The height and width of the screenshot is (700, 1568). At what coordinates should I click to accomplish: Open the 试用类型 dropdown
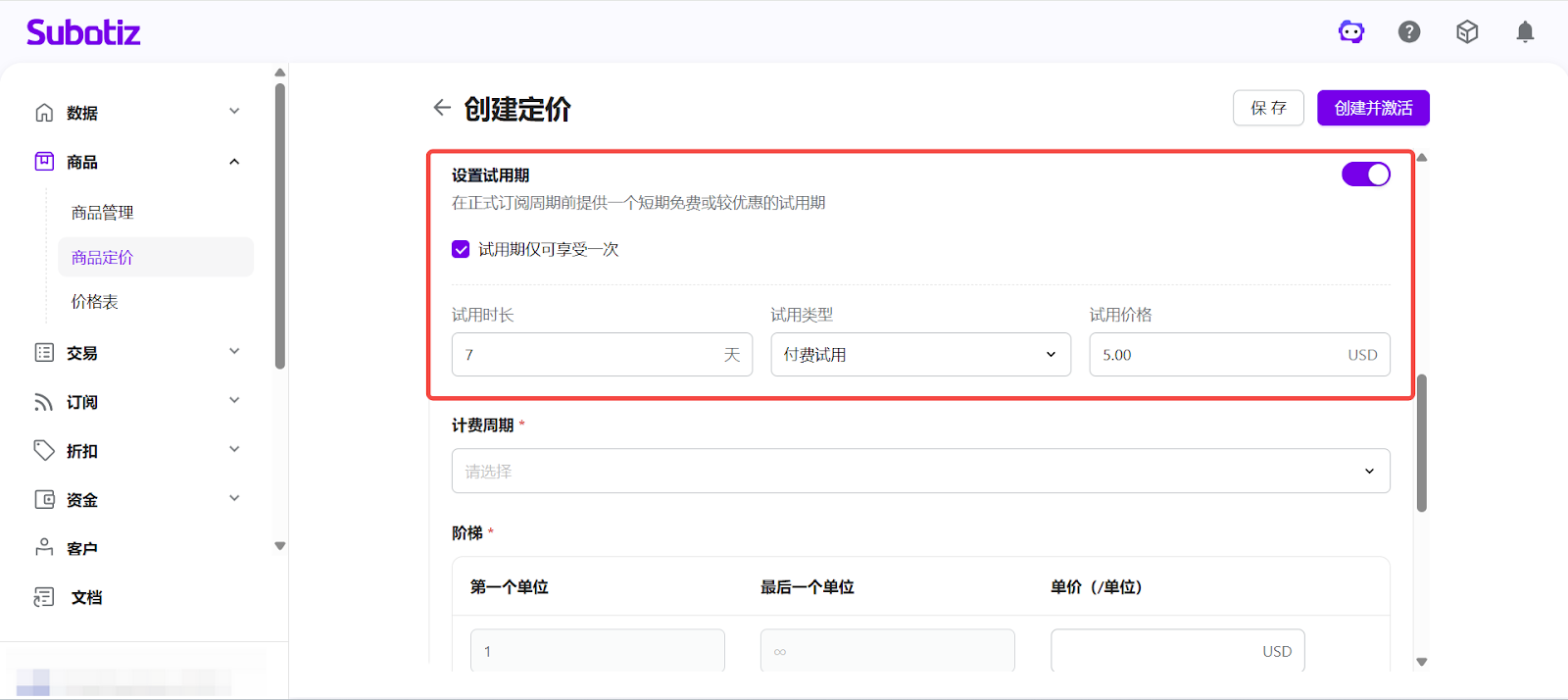(920, 355)
